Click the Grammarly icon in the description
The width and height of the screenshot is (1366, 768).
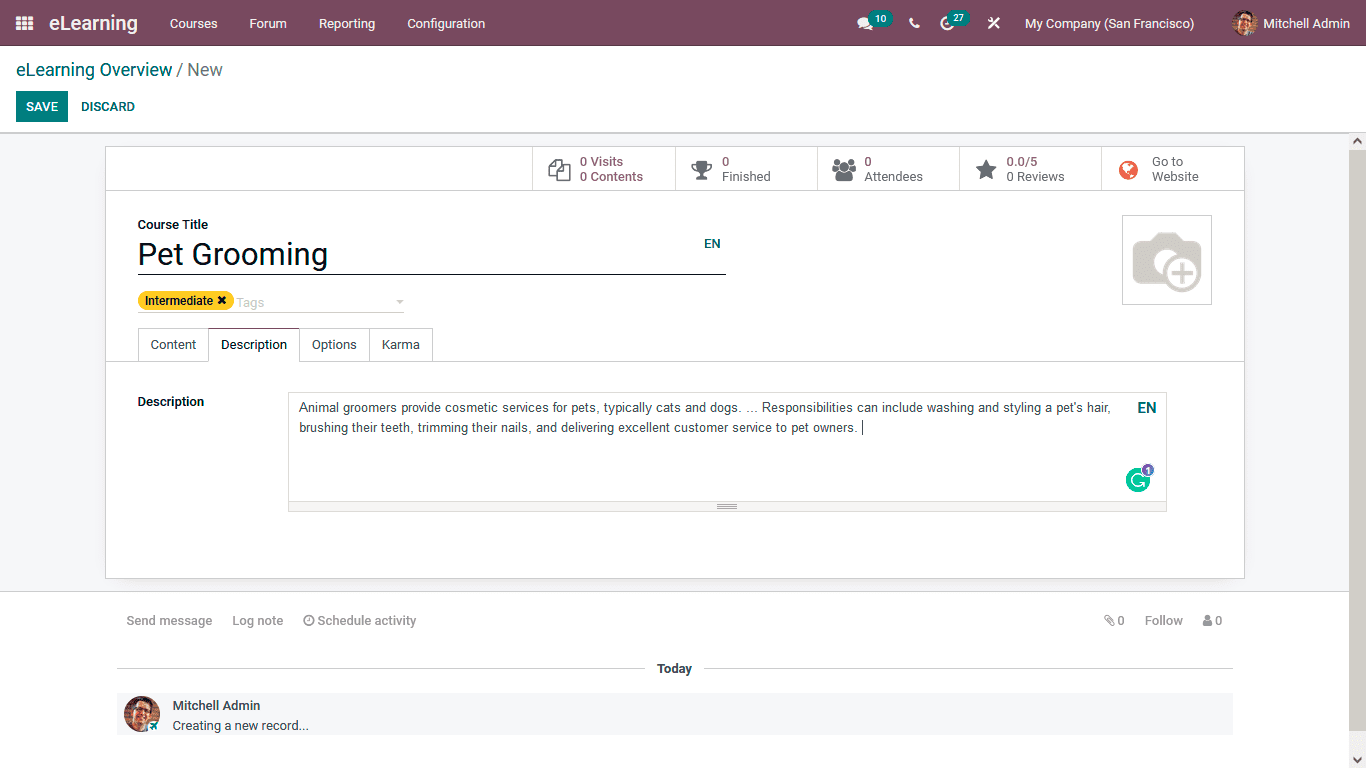(x=1138, y=480)
